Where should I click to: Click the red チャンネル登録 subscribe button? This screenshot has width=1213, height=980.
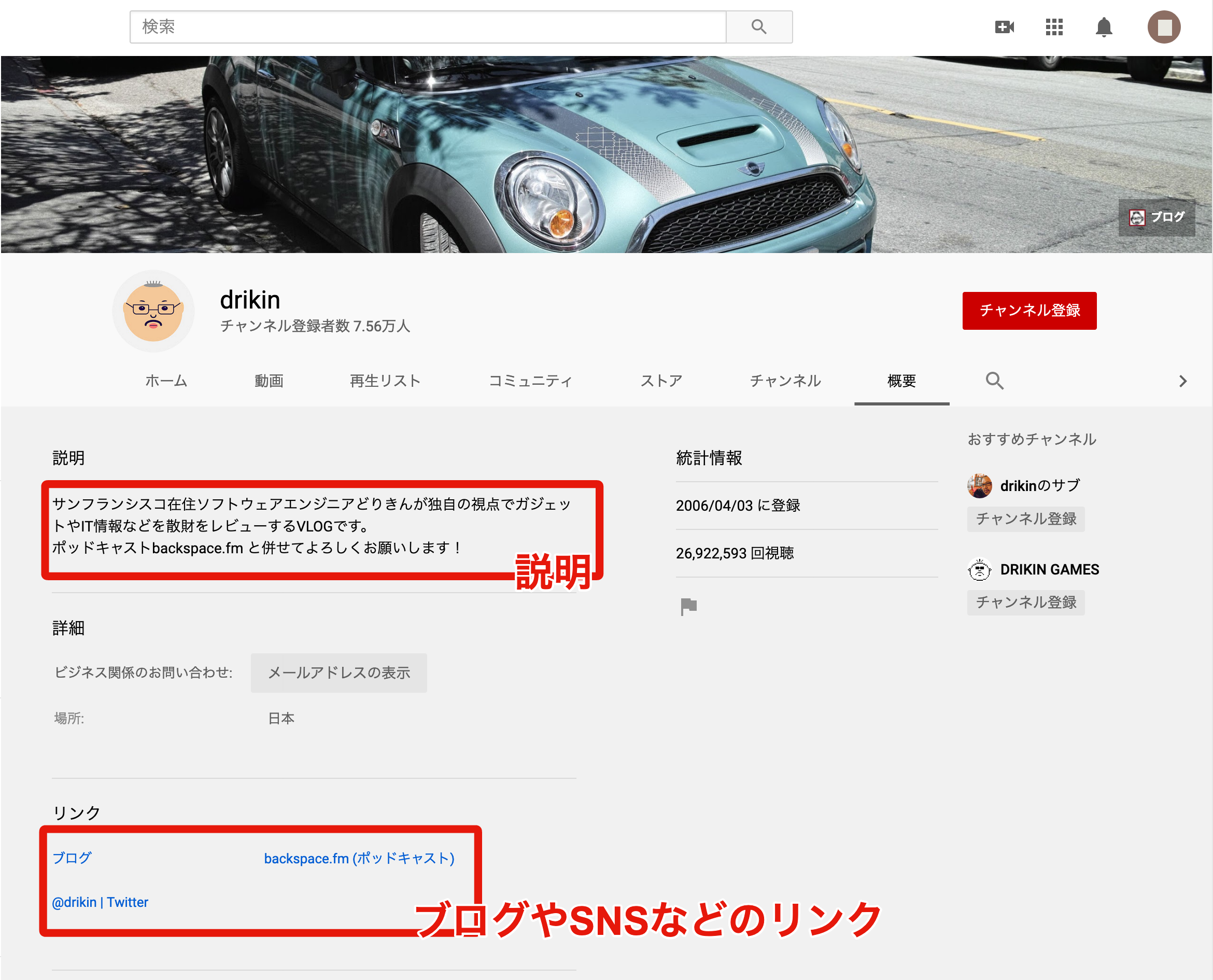point(1029,311)
